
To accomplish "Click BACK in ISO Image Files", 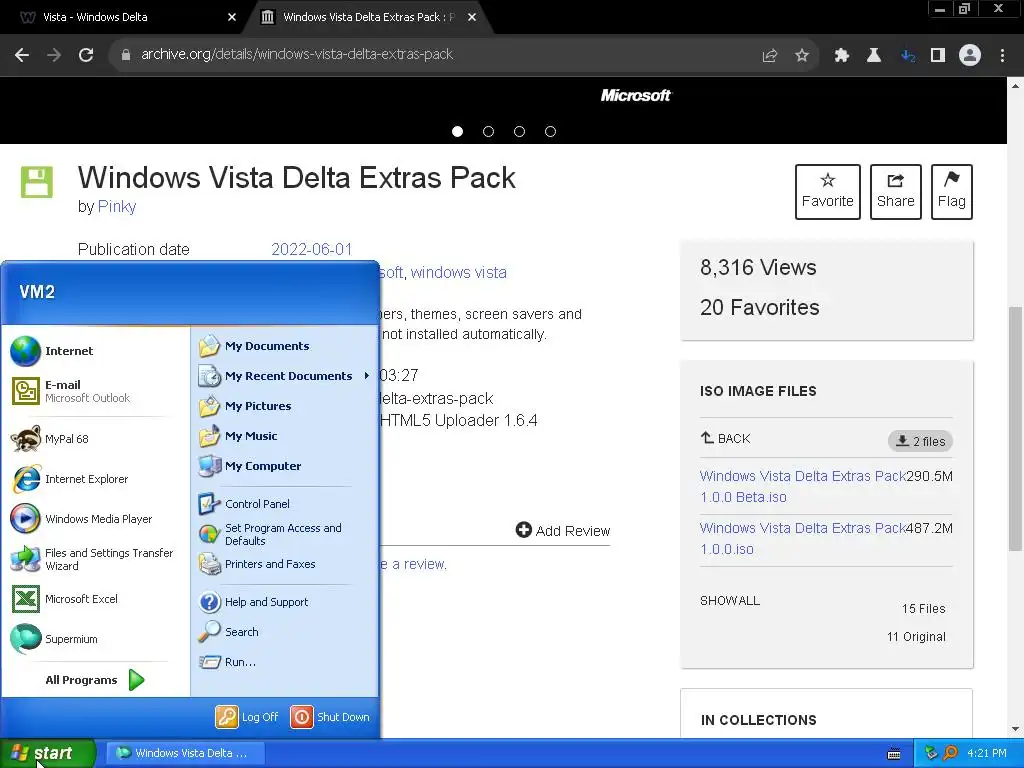I will pyautogui.click(x=726, y=438).
